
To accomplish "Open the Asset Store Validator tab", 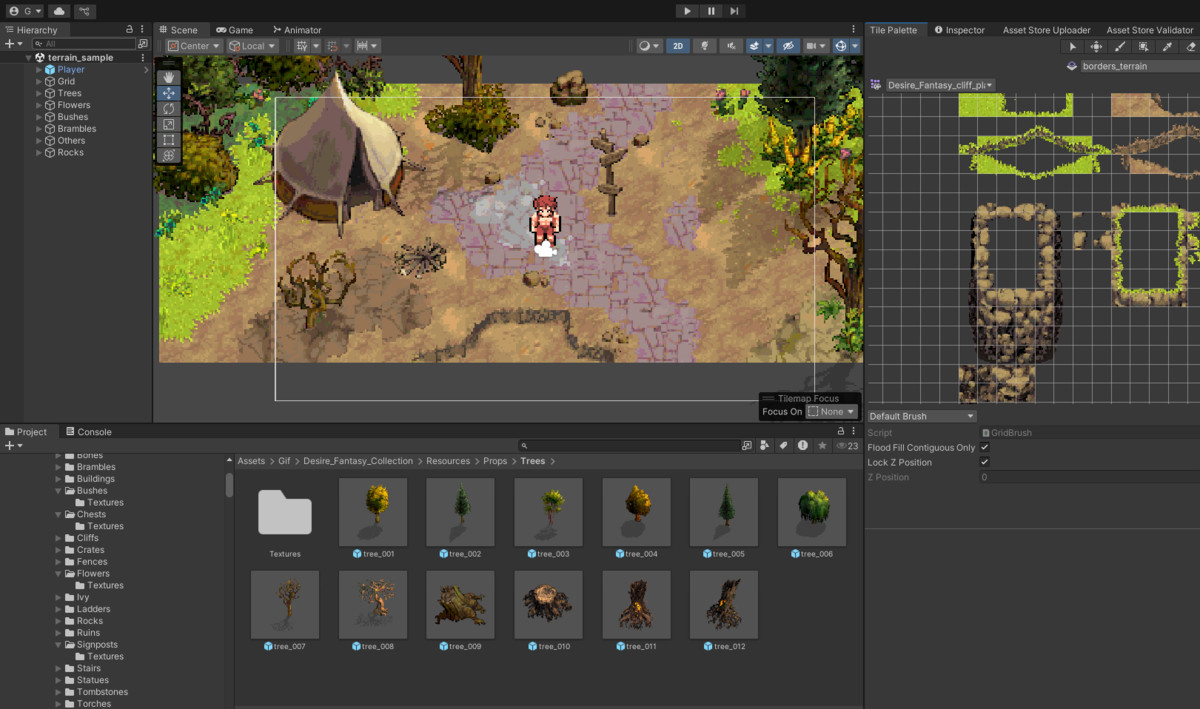I will 1149,30.
